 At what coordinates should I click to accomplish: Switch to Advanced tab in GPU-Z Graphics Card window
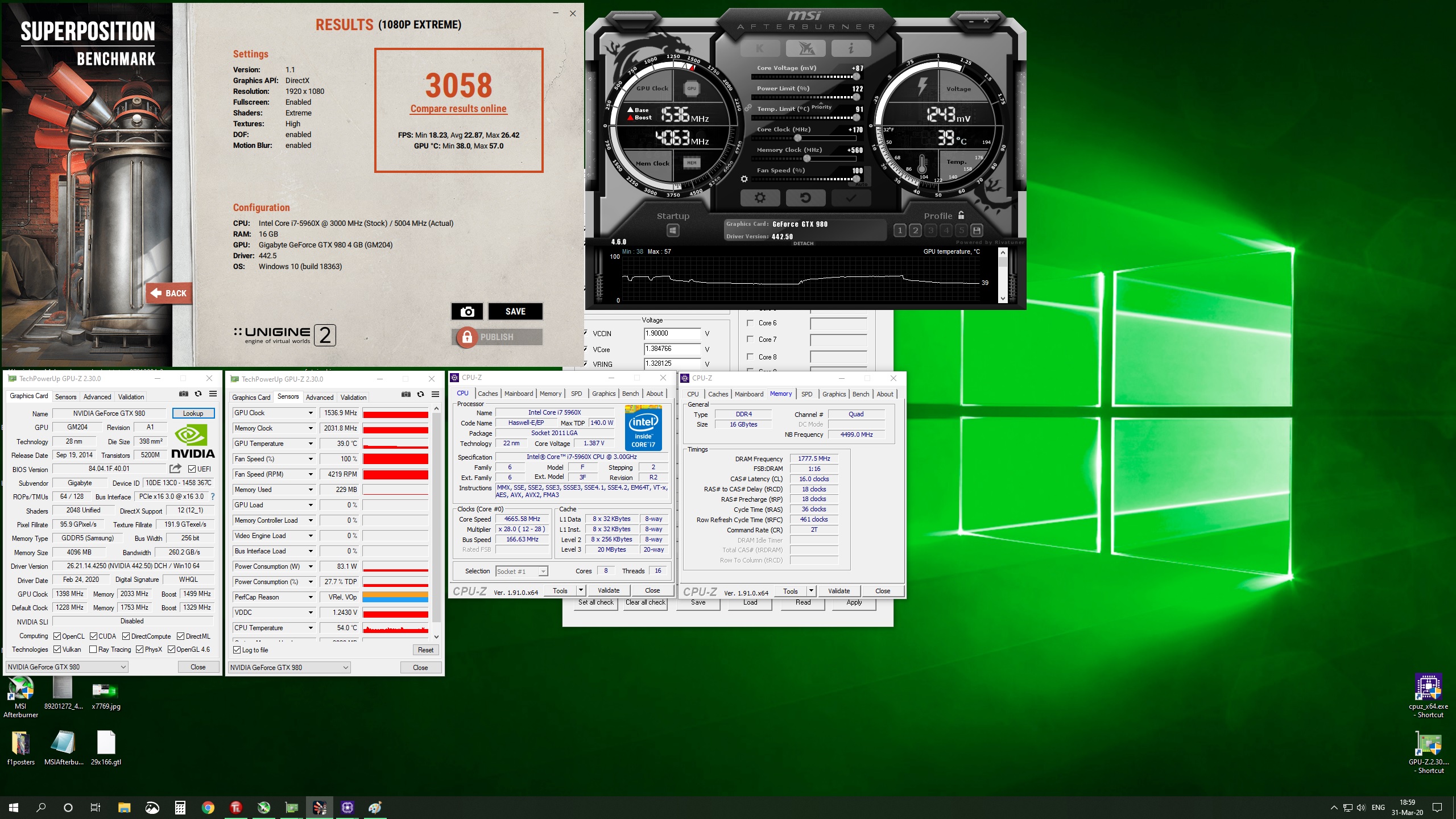click(97, 397)
